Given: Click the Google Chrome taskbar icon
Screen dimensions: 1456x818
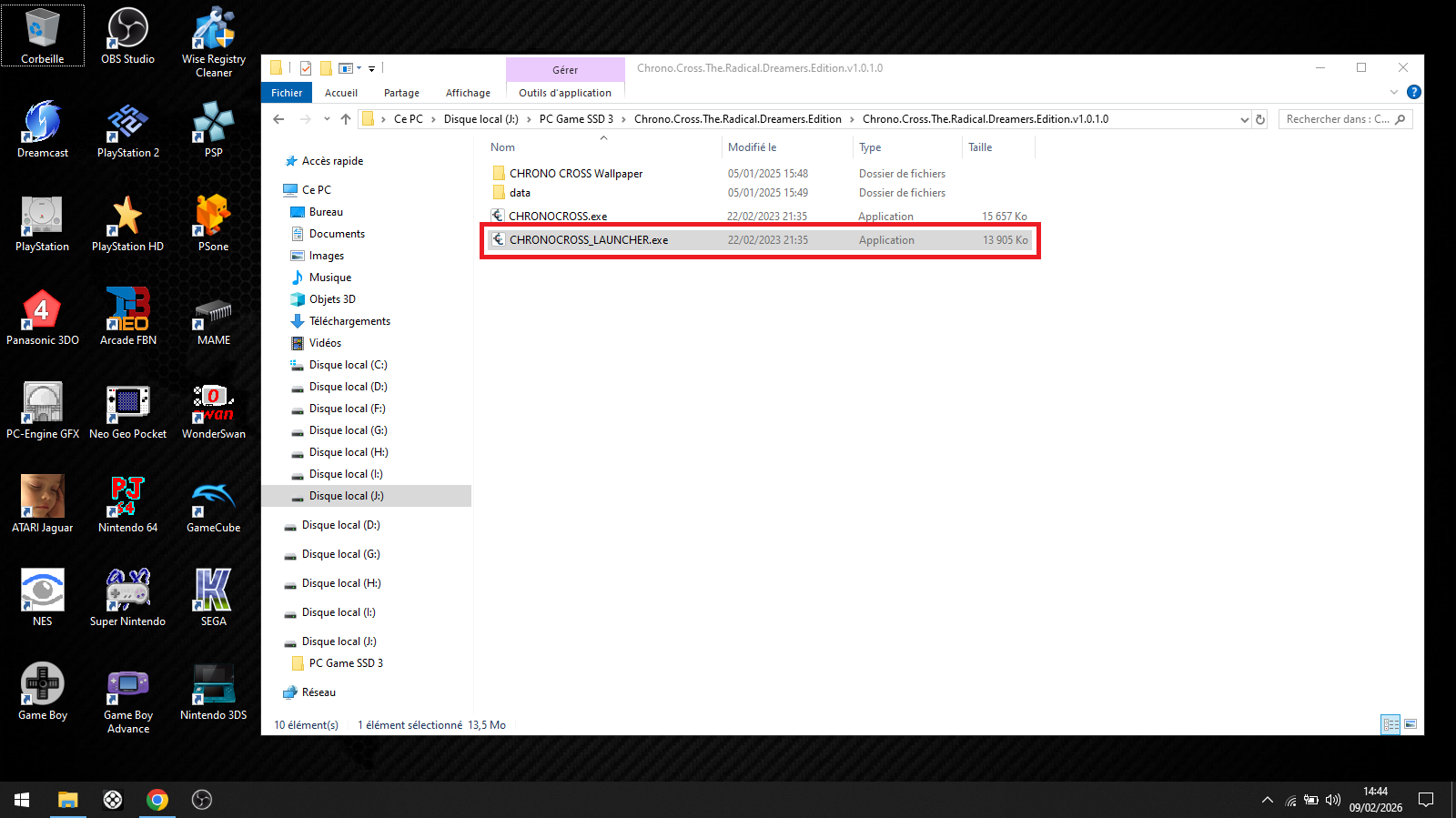Looking at the screenshot, I should click(x=157, y=800).
